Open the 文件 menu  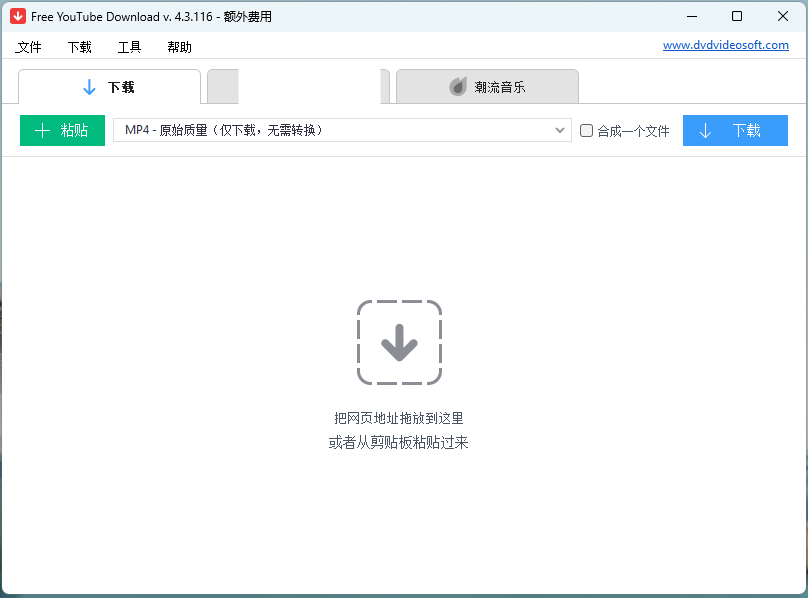(x=29, y=47)
